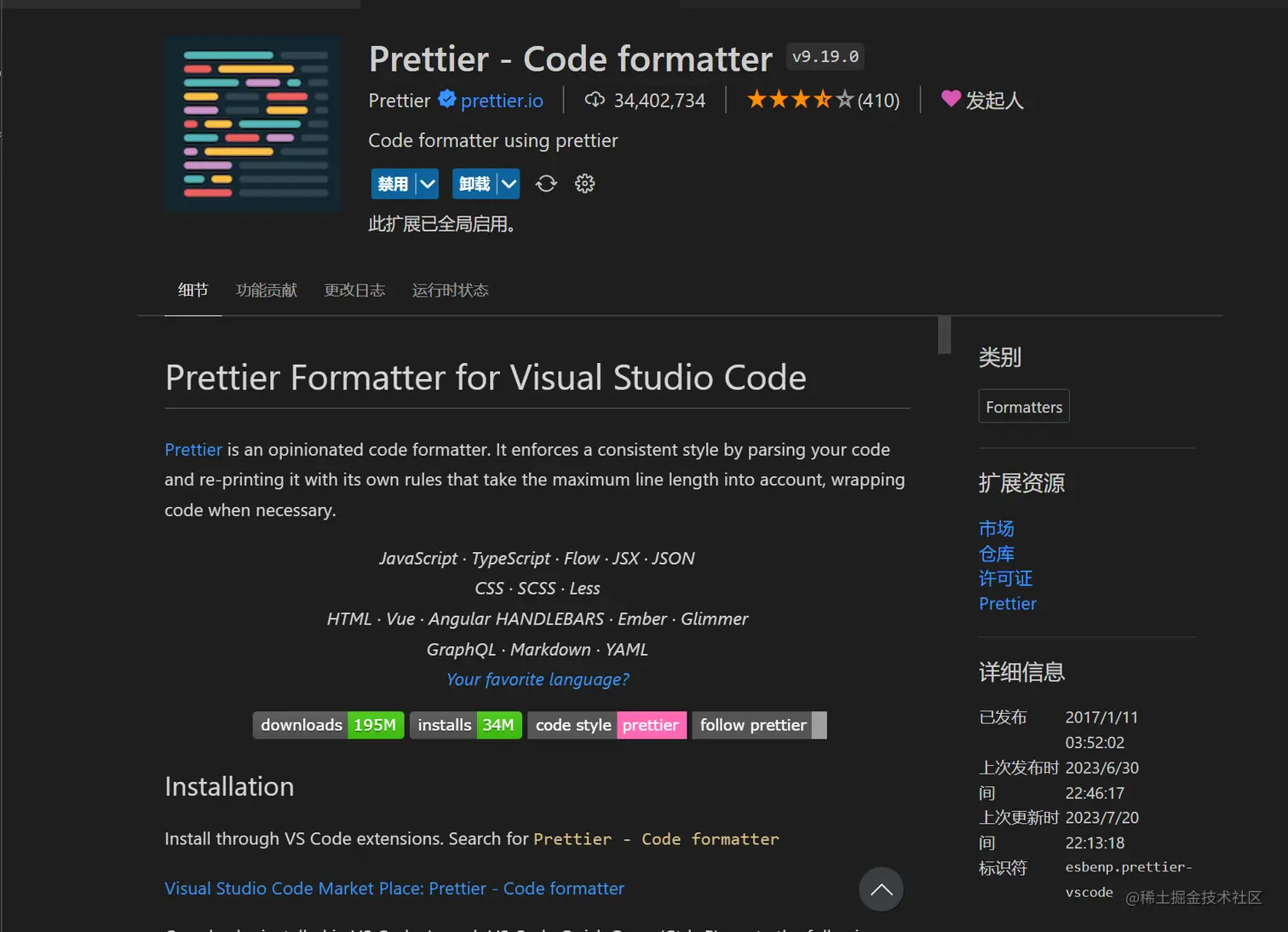
Task: Click the 禁用 disable button
Action: click(x=393, y=184)
